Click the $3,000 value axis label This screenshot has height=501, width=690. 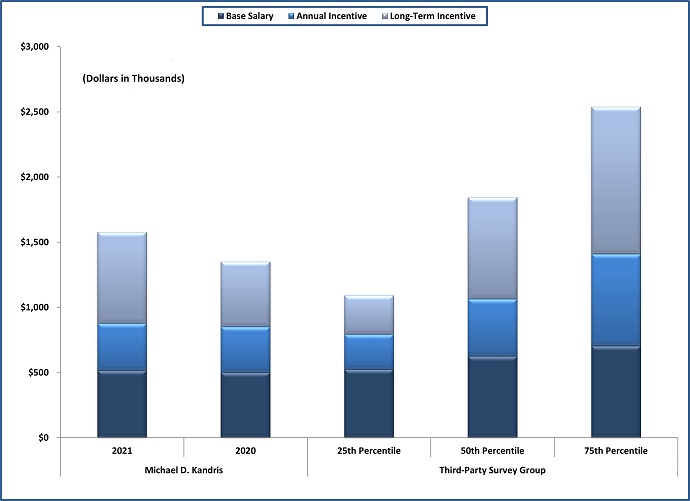(35, 47)
